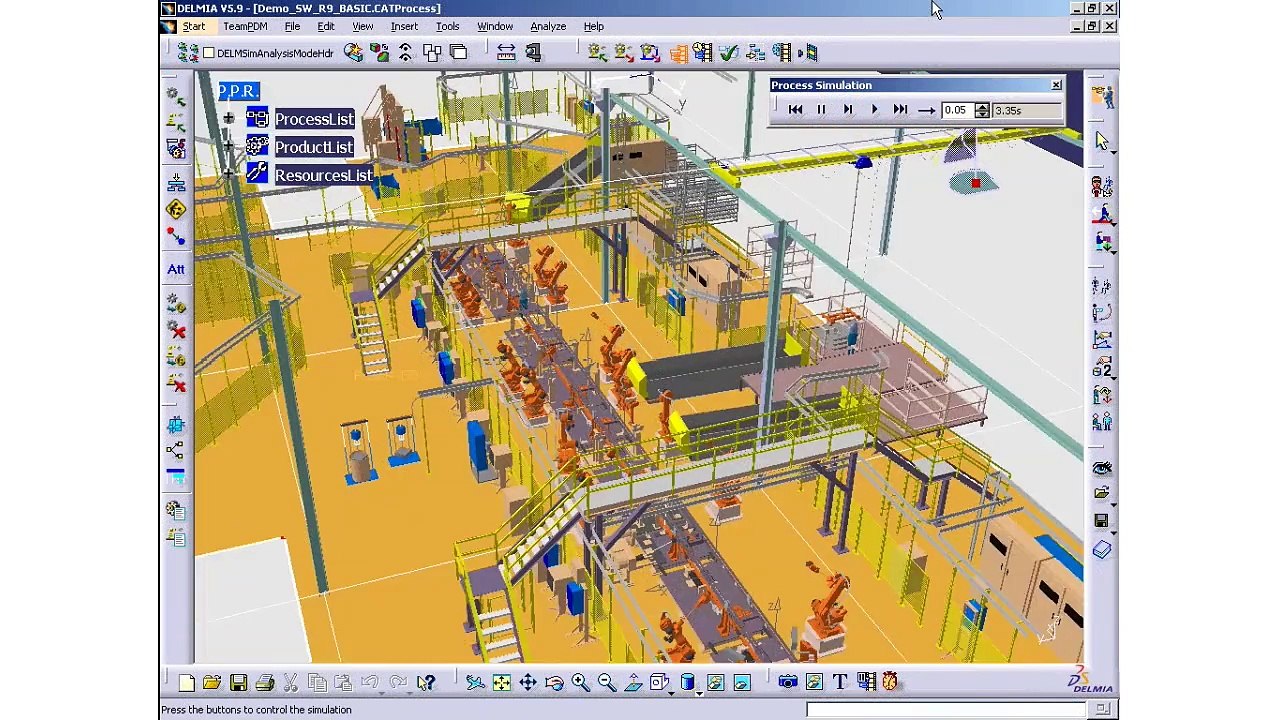Screen dimensions: 1280x720
Task: Open the TeamPDM menu
Action: [245, 26]
